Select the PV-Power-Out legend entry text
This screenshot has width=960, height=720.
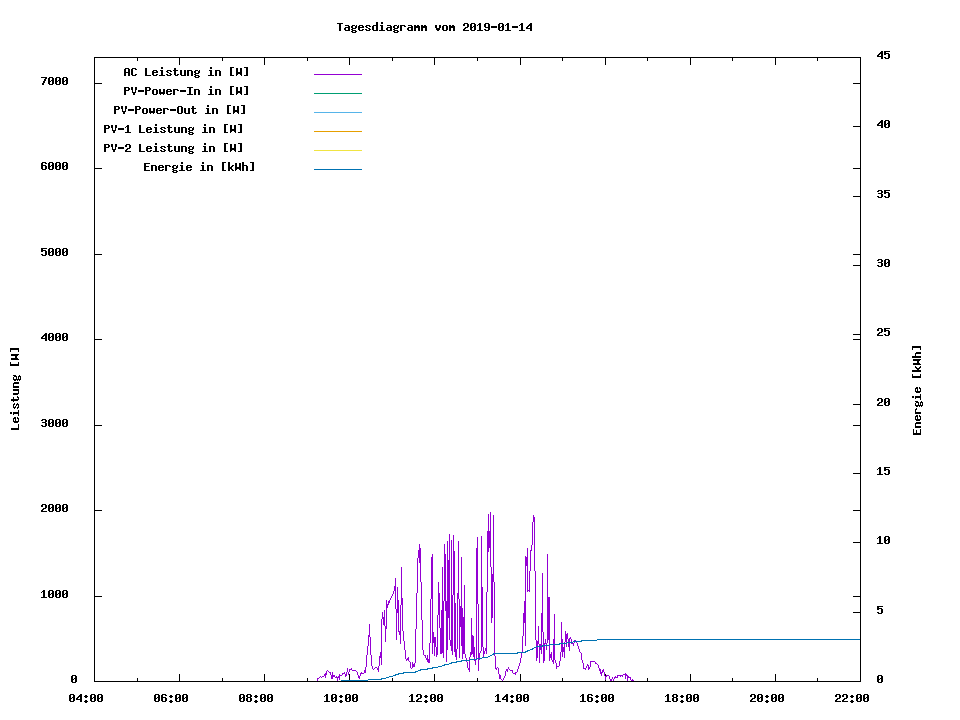pos(180,110)
